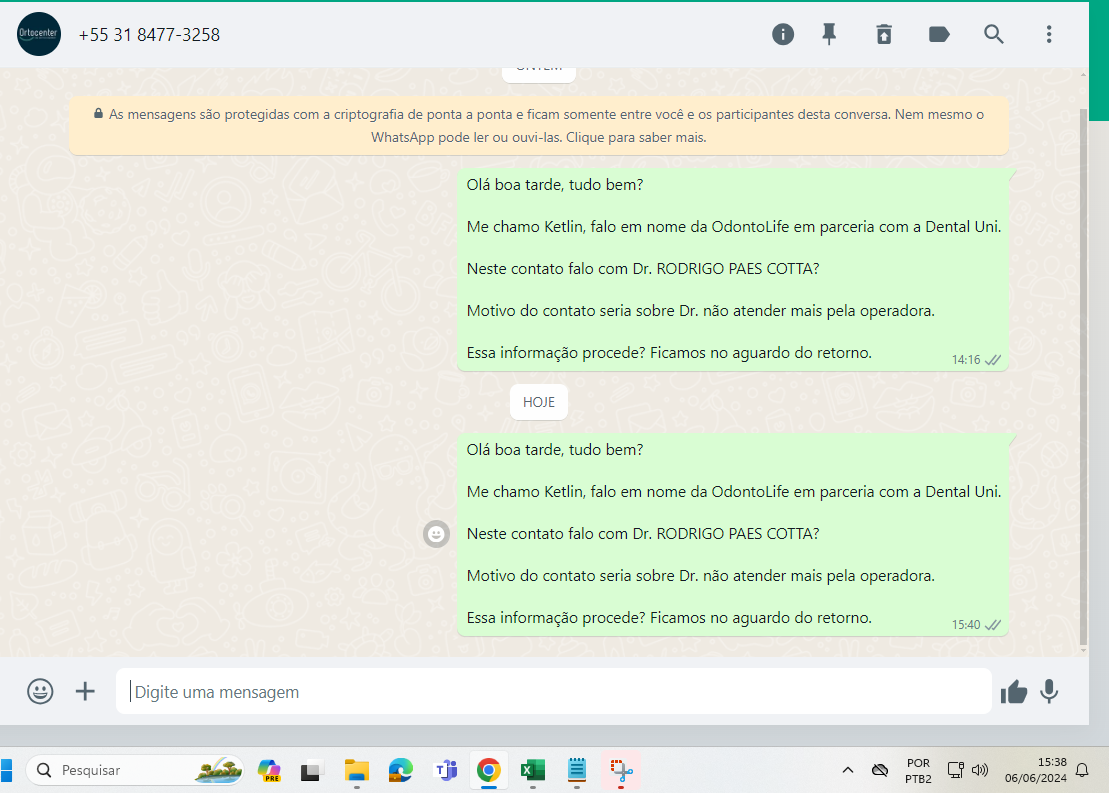Image resolution: width=1109 pixels, height=793 pixels.
Task: Open the attachment plus button
Action: (x=85, y=691)
